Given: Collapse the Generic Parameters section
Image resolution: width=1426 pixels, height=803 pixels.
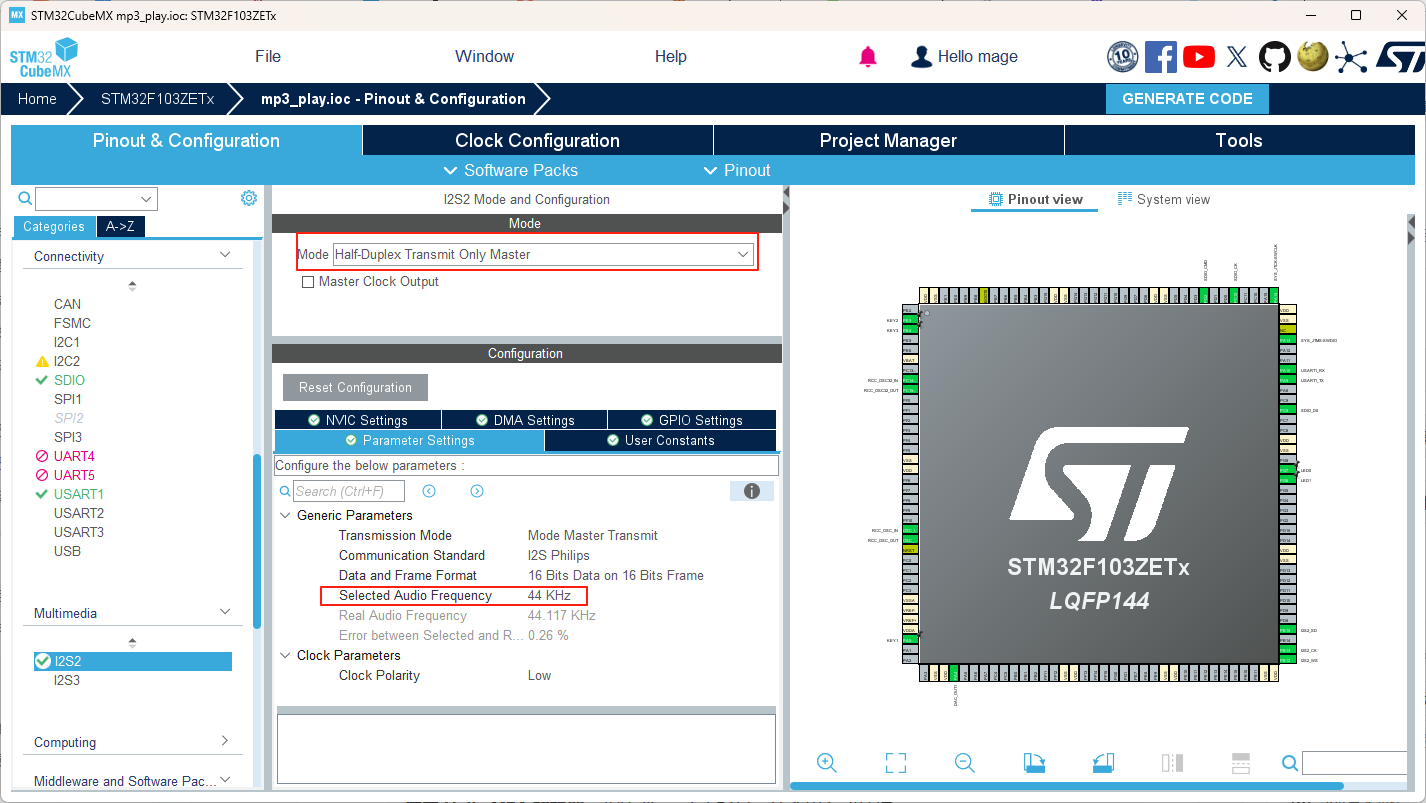Looking at the screenshot, I should pos(286,515).
